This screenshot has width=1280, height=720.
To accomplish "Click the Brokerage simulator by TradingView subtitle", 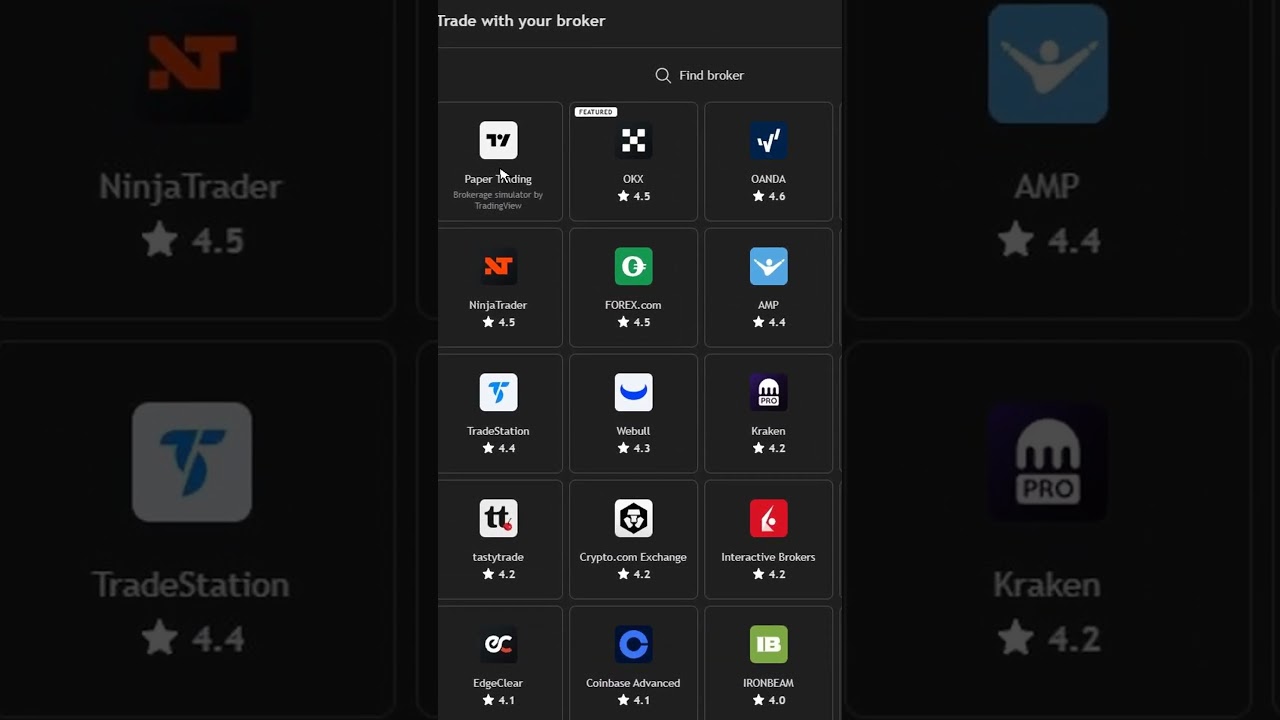I will (498, 200).
